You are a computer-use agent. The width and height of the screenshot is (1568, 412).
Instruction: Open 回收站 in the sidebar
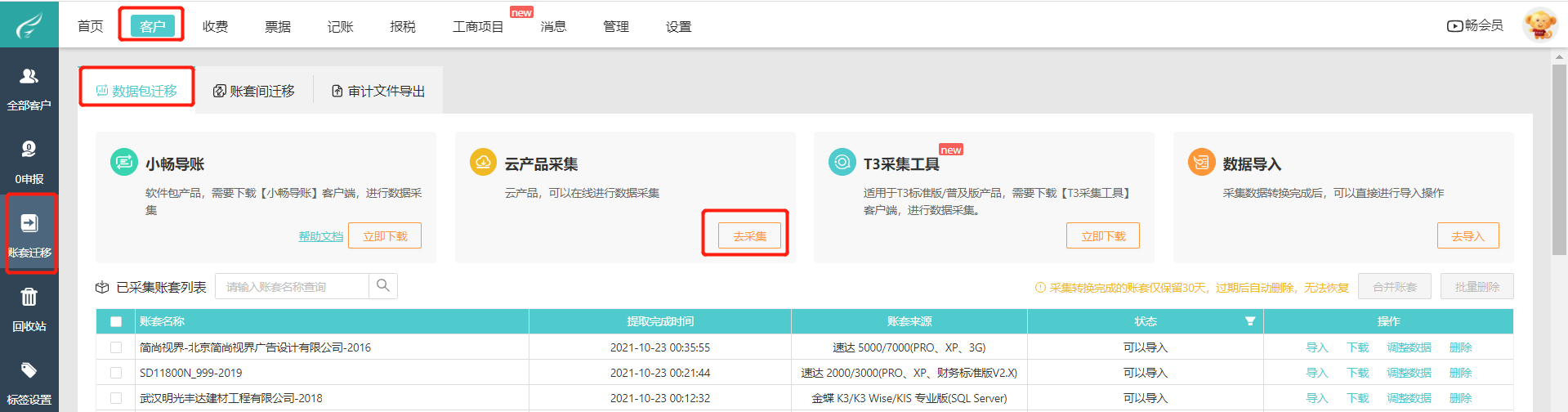click(29, 310)
